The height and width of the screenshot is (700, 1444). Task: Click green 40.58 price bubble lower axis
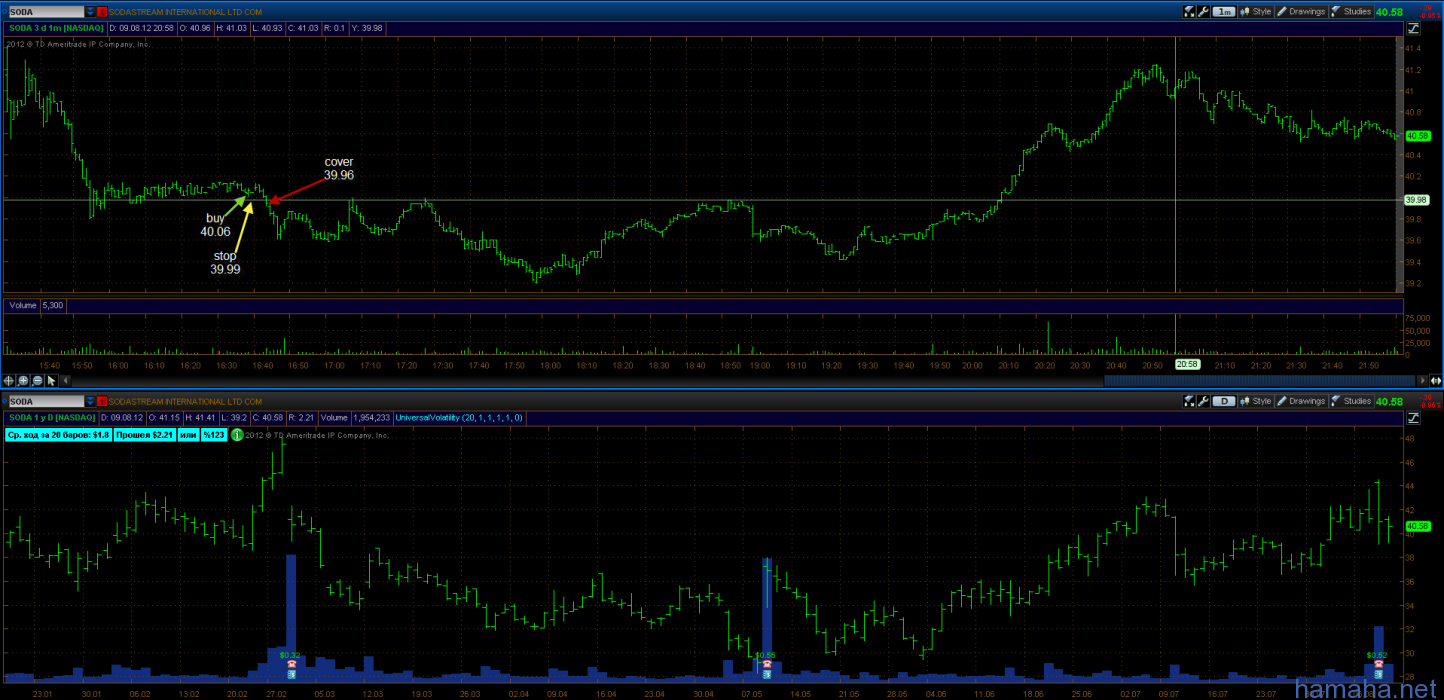(x=1416, y=525)
